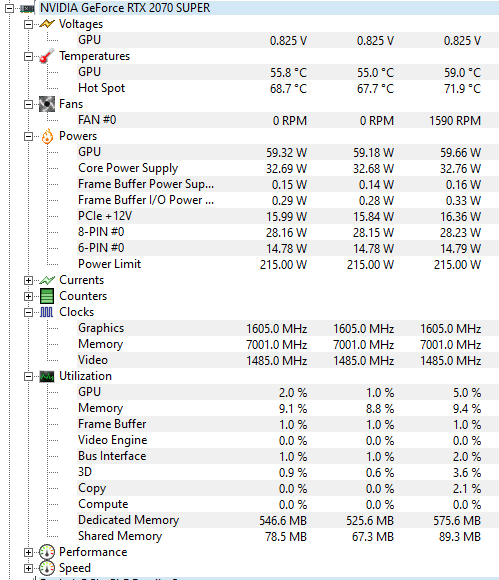Select the Frame Buffer Power Sup... row
Screen dimensions: 499x580
(x=288, y=184)
